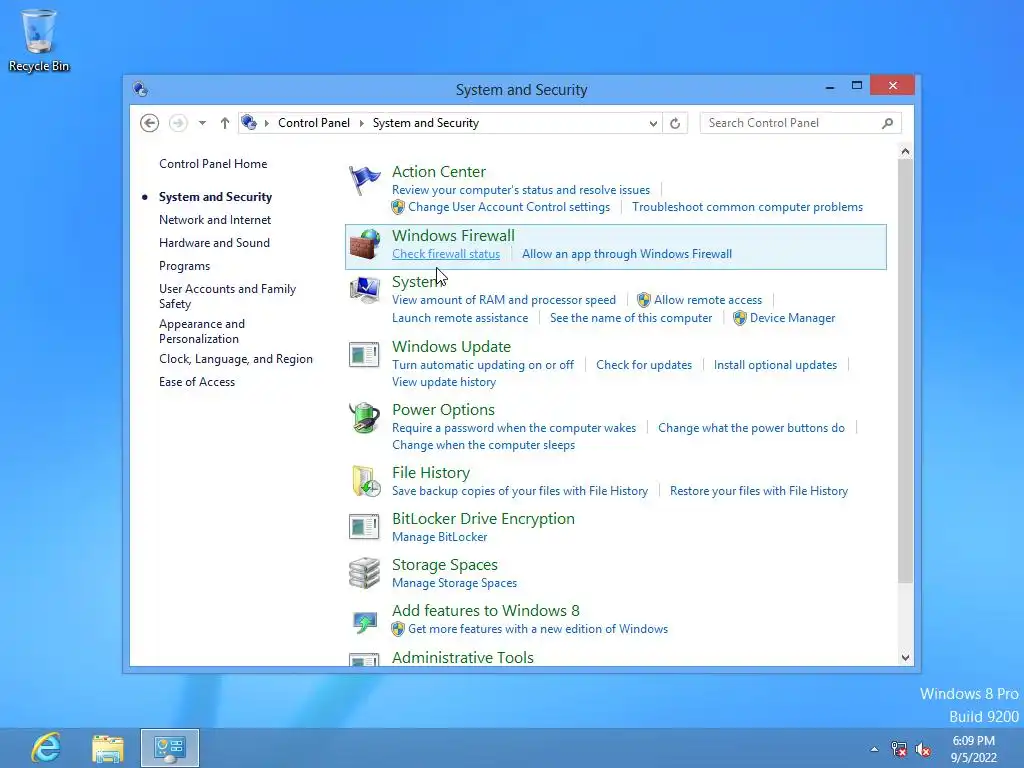Viewport: 1024px width, 768px height.
Task: Click the vertical scrollbar thumb
Action: tap(905, 371)
